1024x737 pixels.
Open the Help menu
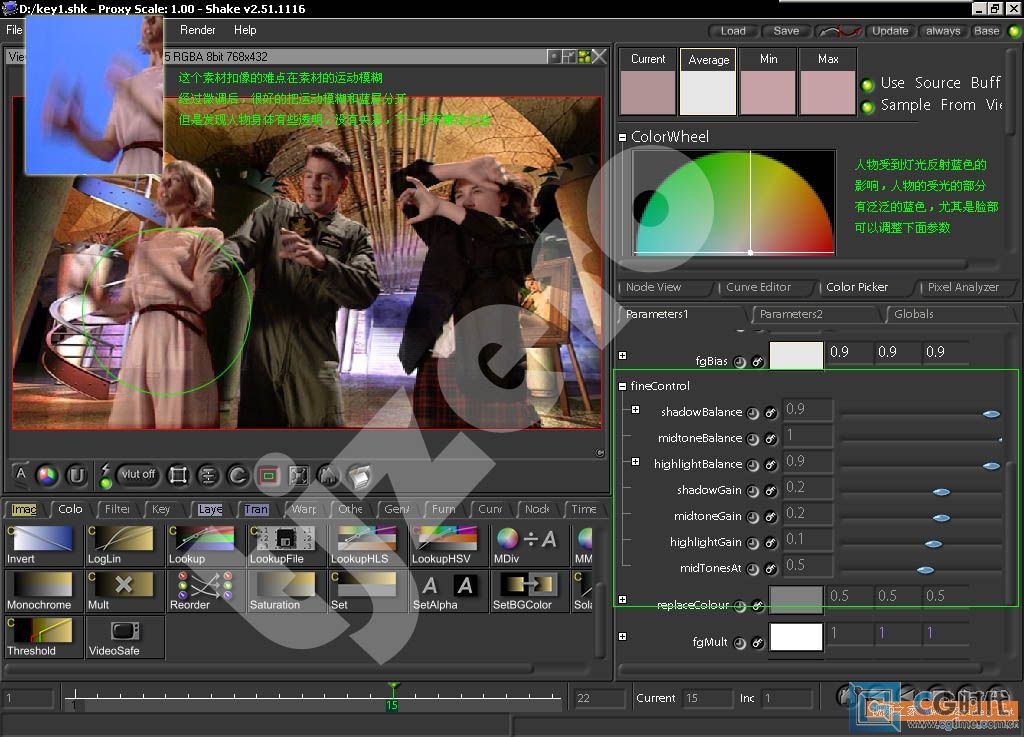coord(245,30)
